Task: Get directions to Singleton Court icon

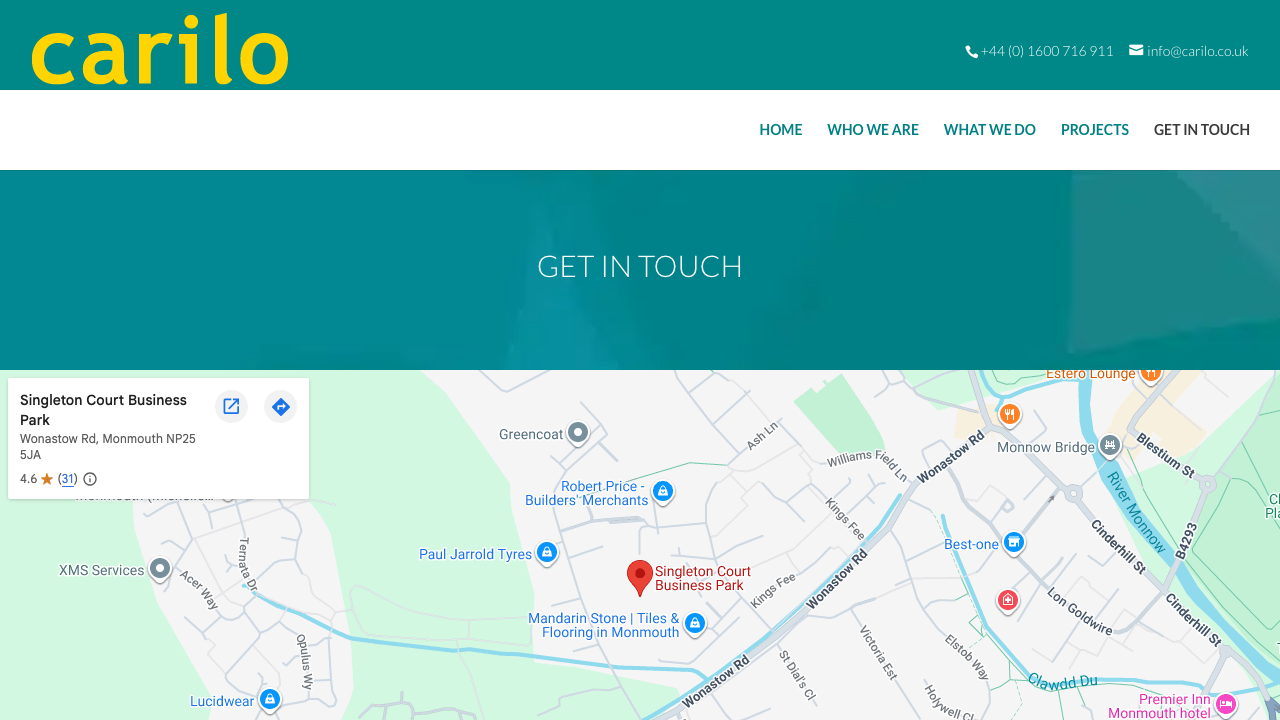Action: 280,406
